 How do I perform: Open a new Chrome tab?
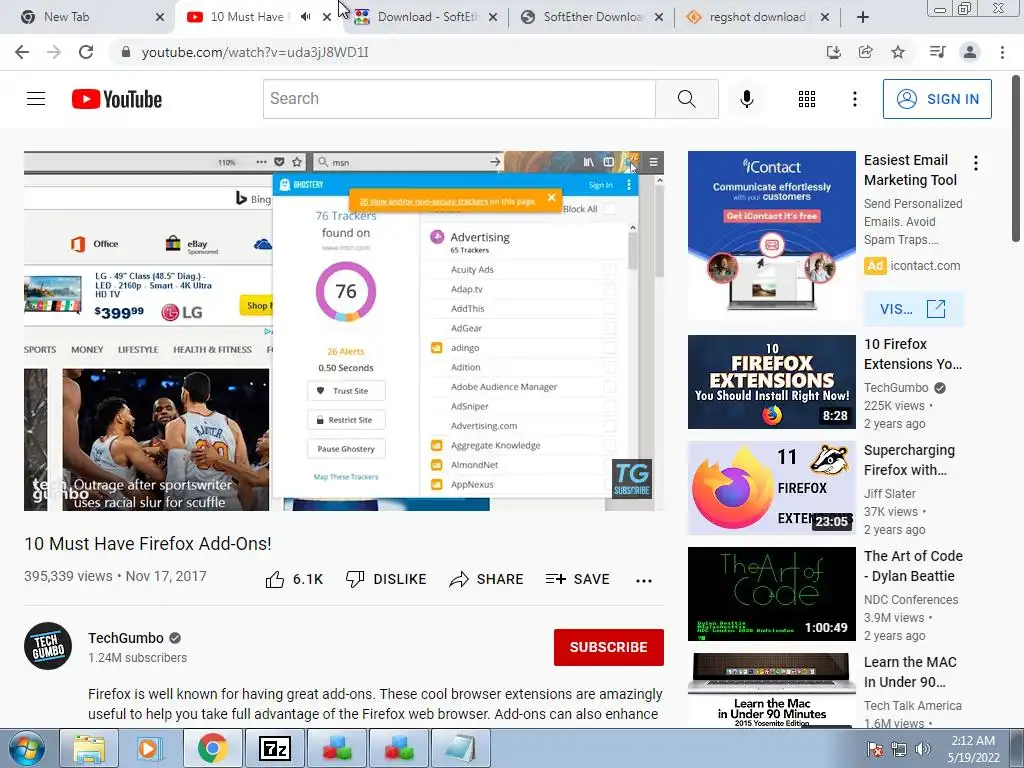(x=863, y=17)
